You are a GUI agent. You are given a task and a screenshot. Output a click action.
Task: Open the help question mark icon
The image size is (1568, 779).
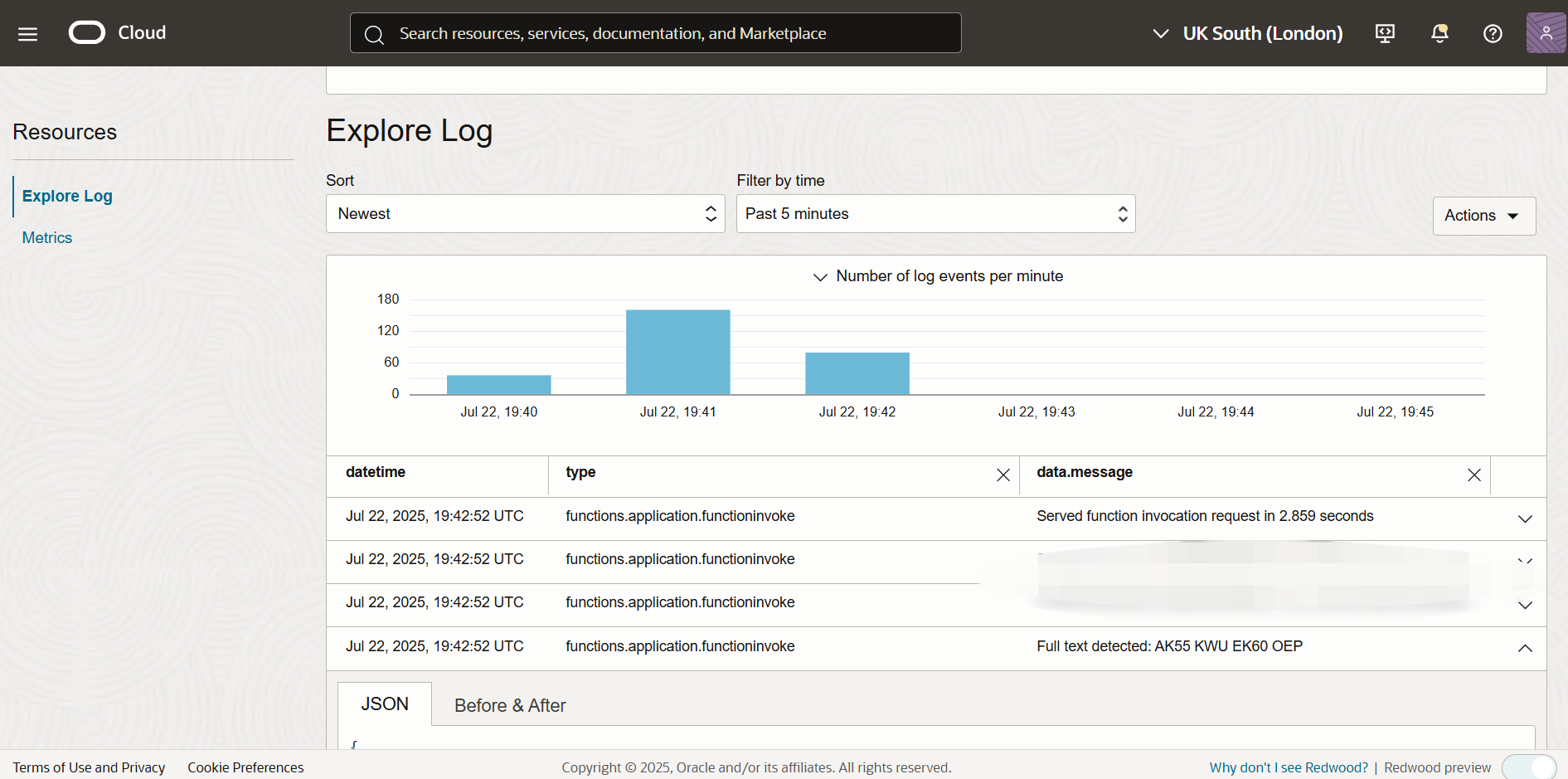[x=1493, y=33]
